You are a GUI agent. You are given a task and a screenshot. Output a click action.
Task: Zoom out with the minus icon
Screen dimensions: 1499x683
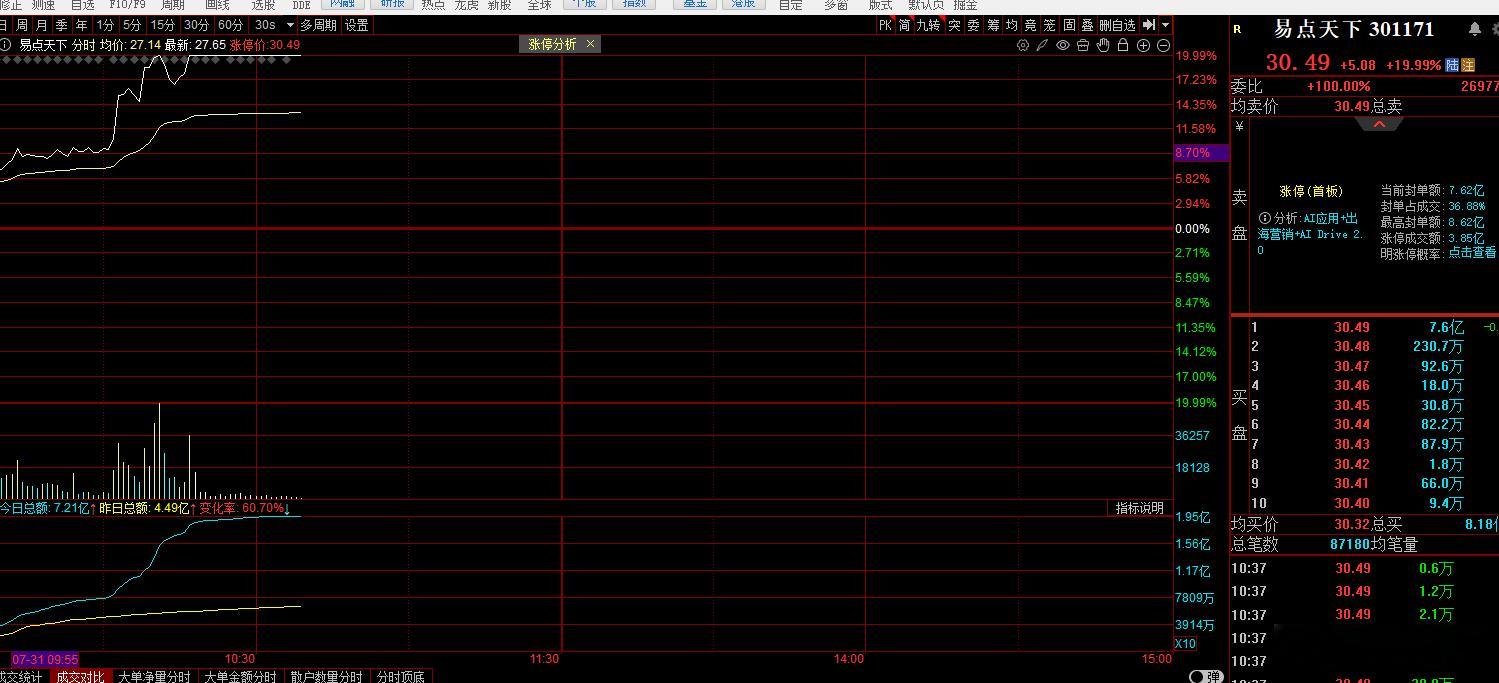click(x=1163, y=45)
